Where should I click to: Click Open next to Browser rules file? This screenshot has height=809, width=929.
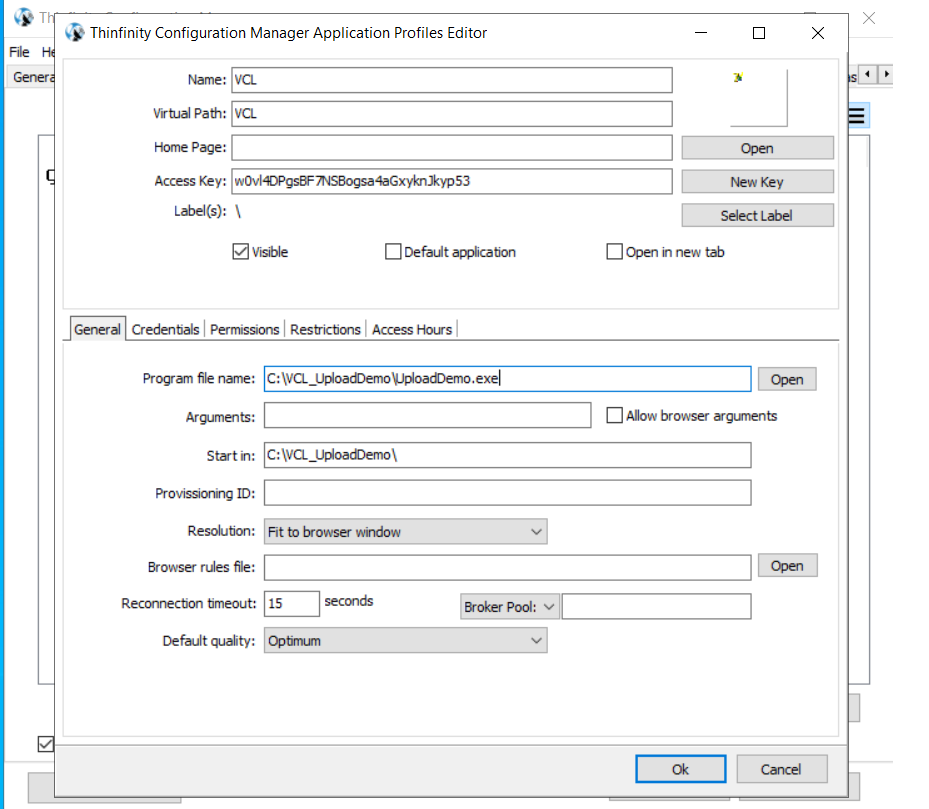coord(787,566)
